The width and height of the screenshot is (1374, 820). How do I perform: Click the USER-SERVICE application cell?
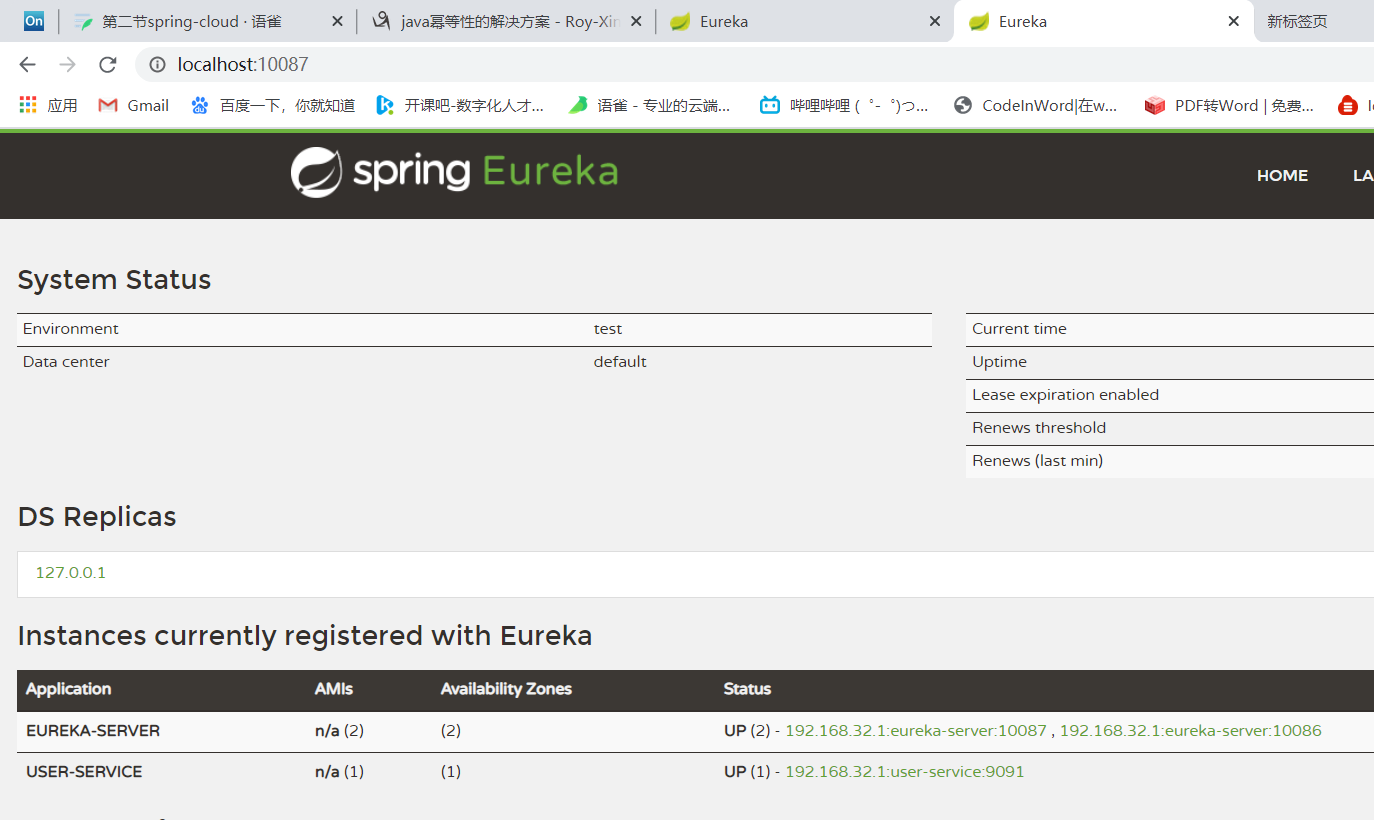coord(84,772)
